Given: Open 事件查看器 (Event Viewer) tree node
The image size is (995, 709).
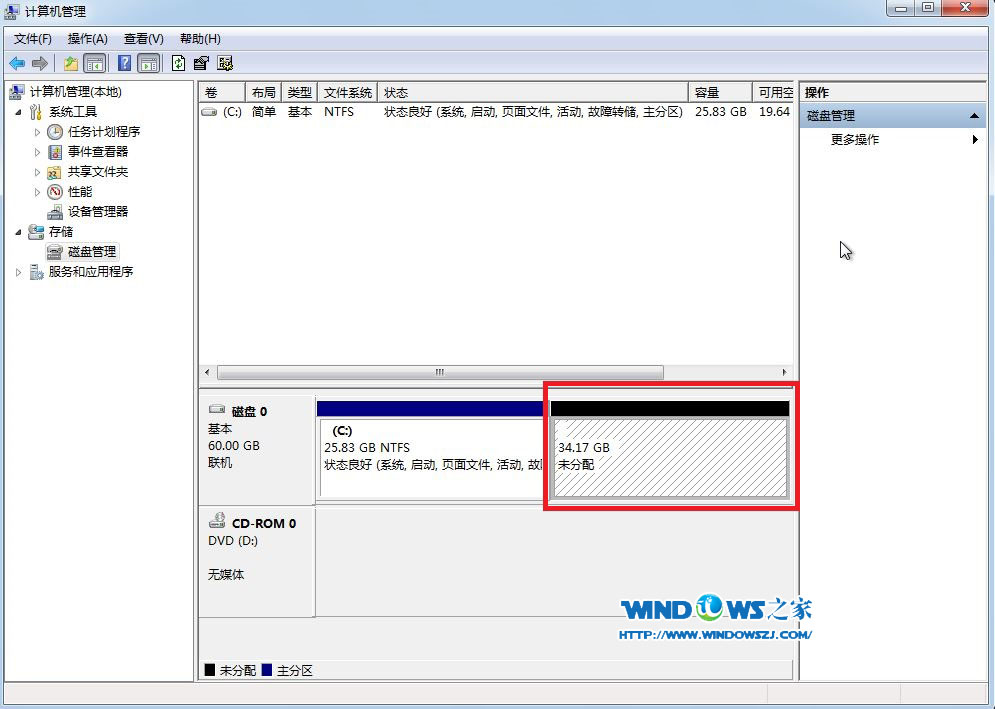Looking at the screenshot, I should pos(97,152).
